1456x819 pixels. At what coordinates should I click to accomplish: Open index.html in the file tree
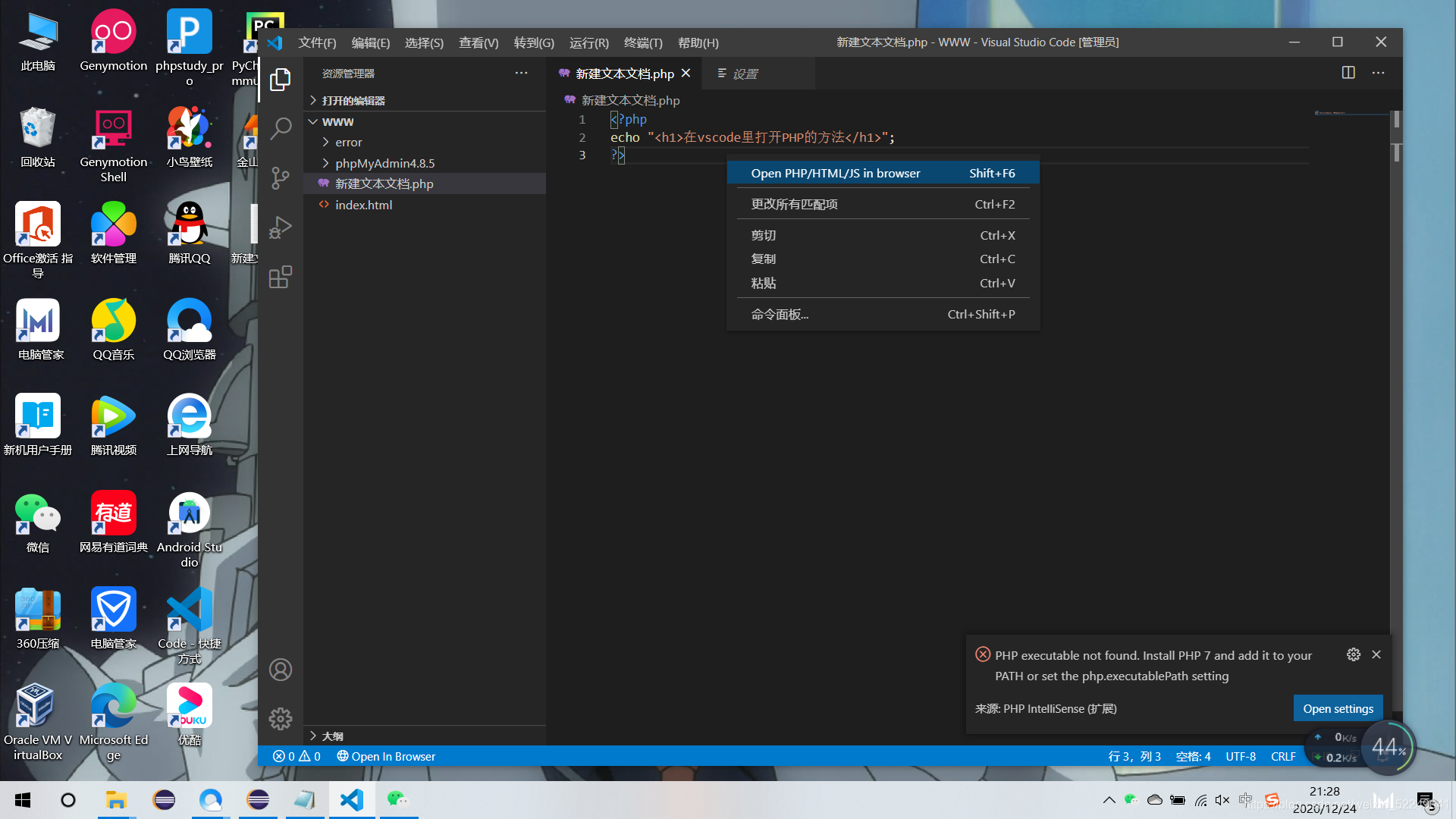(363, 206)
